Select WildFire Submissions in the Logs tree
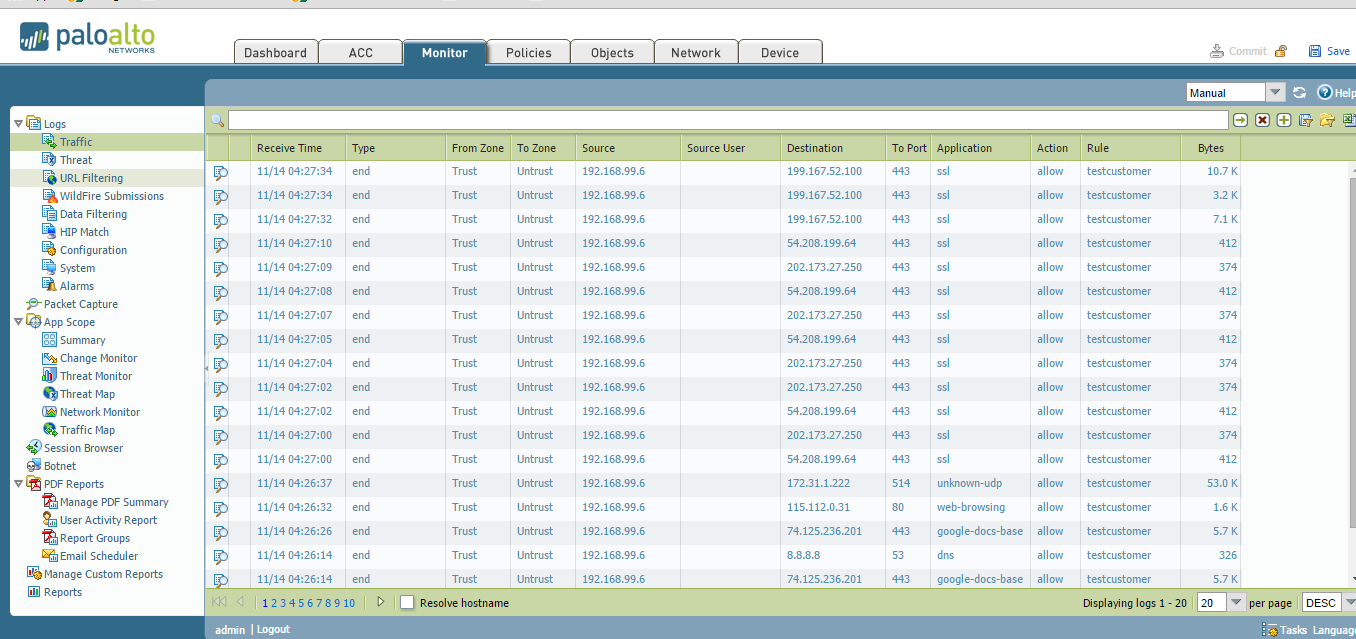Image resolution: width=1356 pixels, height=639 pixels. coord(111,196)
